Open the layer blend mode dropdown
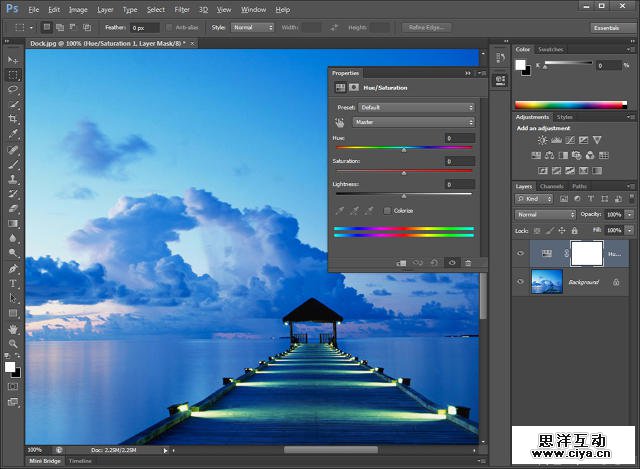Image resolution: width=640 pixels, height=469 pixels. coord(545,214)
